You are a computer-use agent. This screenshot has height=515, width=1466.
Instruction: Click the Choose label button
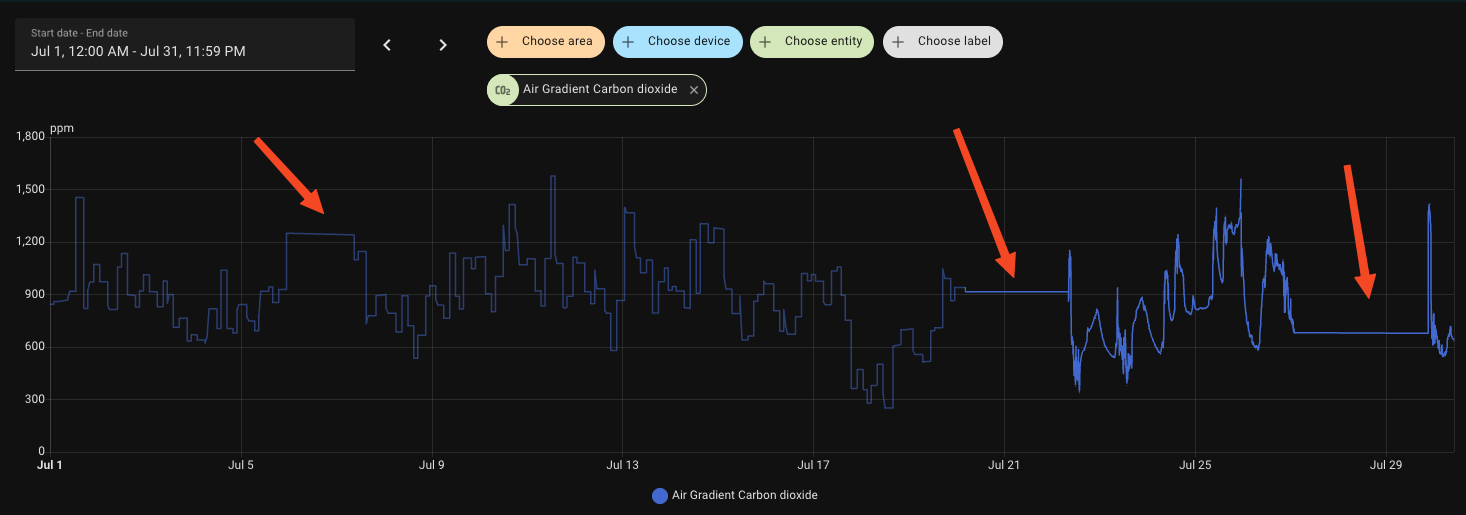(x=943, y=42)
